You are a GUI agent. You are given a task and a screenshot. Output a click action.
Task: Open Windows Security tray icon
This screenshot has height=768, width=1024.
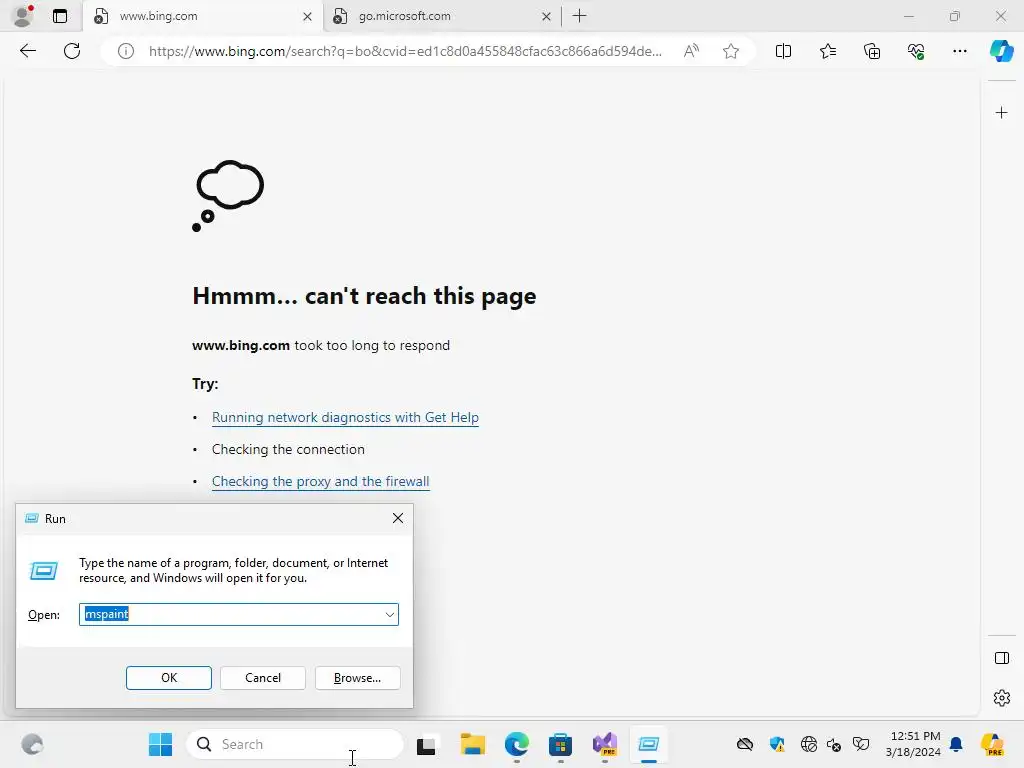click(776, 744)
